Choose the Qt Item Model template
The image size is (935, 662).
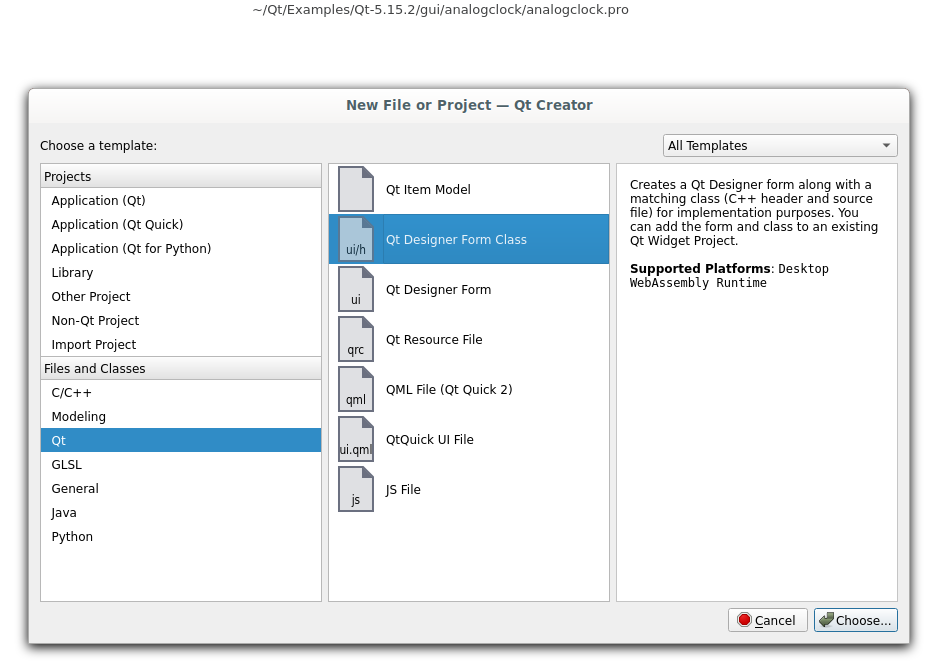(469, 189)
